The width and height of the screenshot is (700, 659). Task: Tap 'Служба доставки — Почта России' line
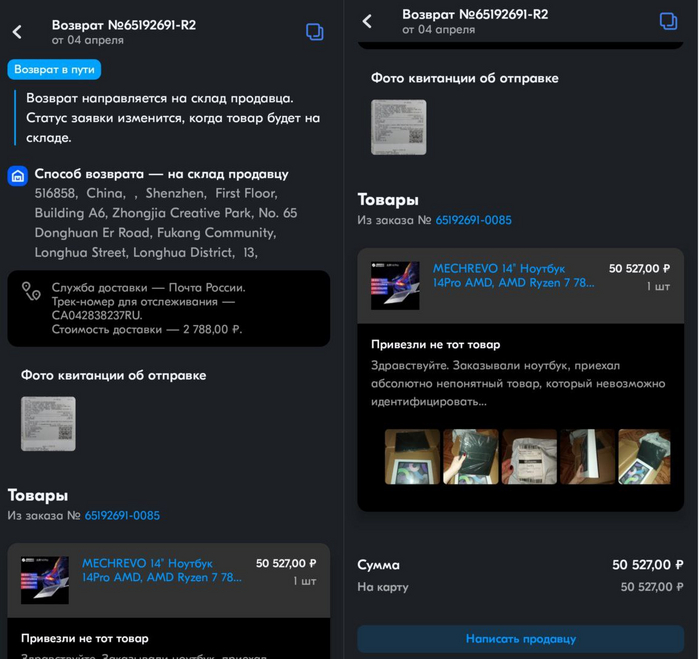(x=149, y=288)
